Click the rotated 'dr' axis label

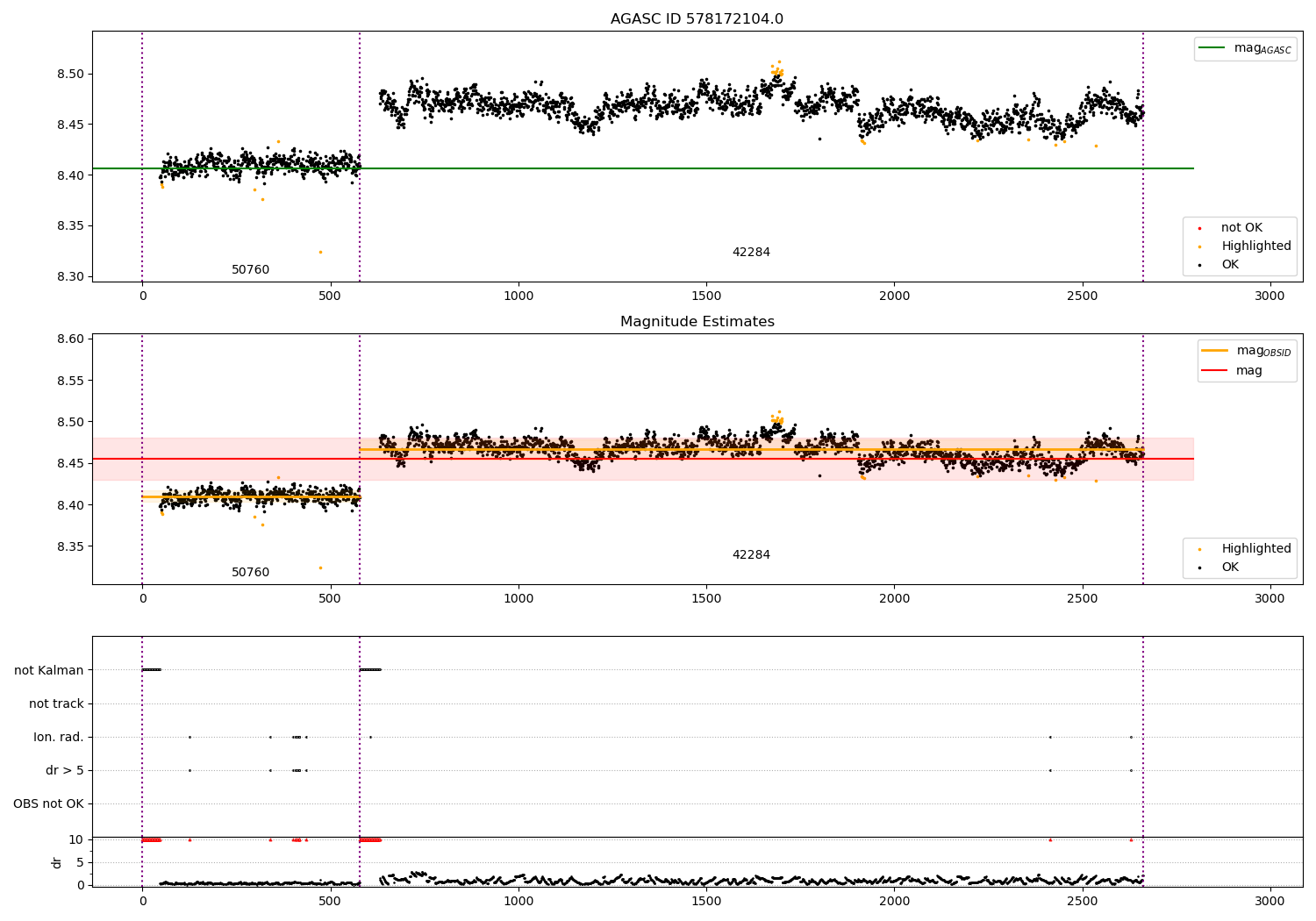coord(57,862)
